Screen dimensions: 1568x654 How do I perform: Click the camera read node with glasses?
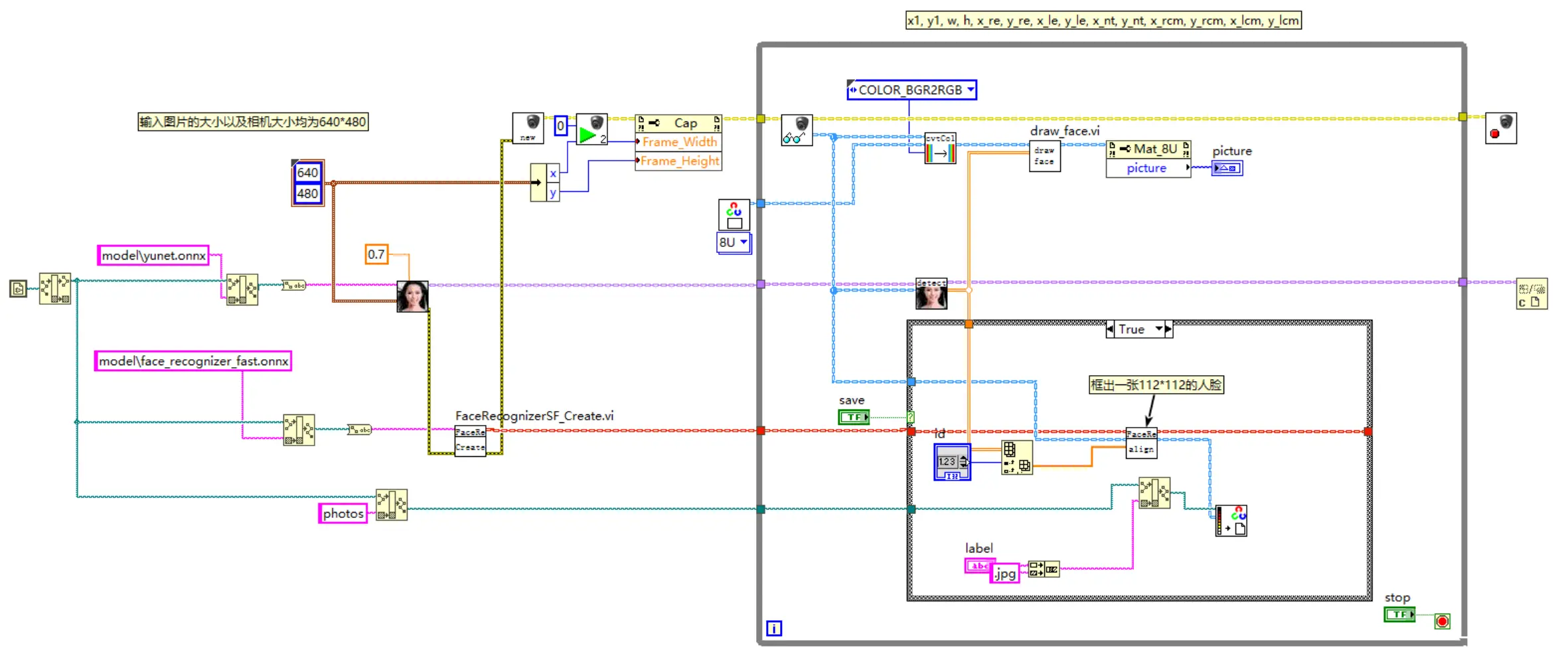[x=797, y=130]
